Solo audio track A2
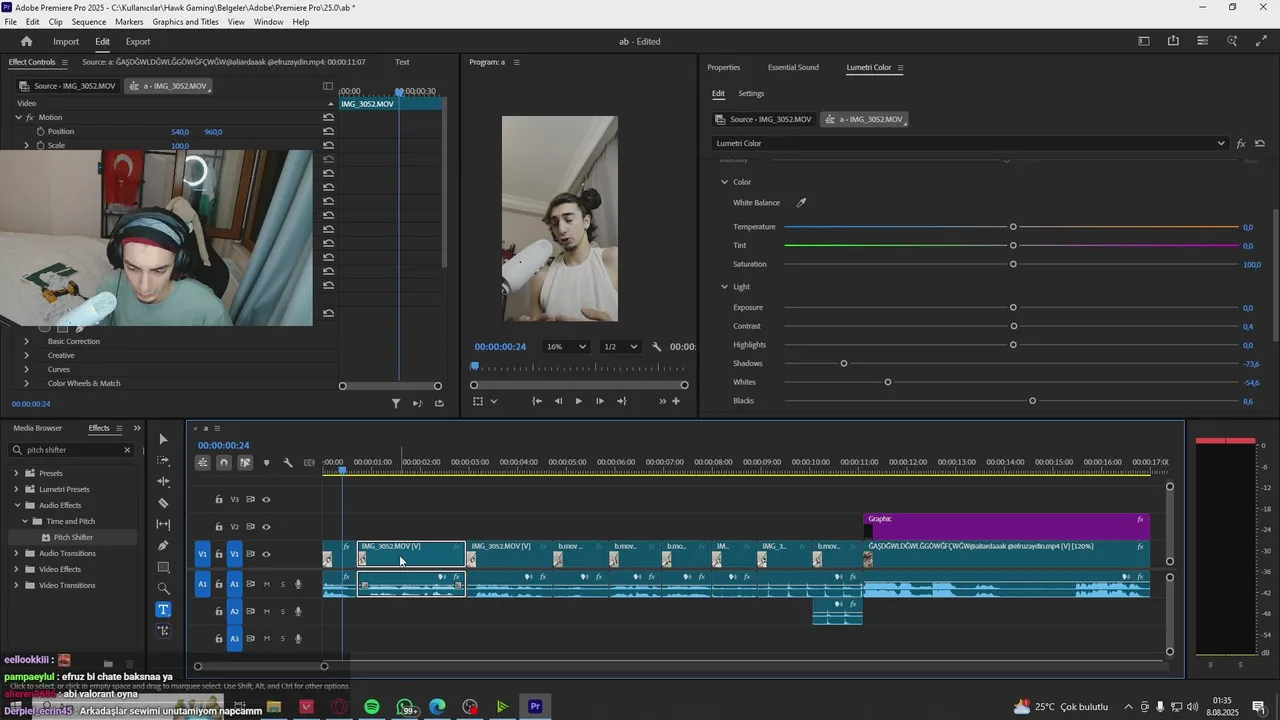1280x720 pixels. point(282,611)
